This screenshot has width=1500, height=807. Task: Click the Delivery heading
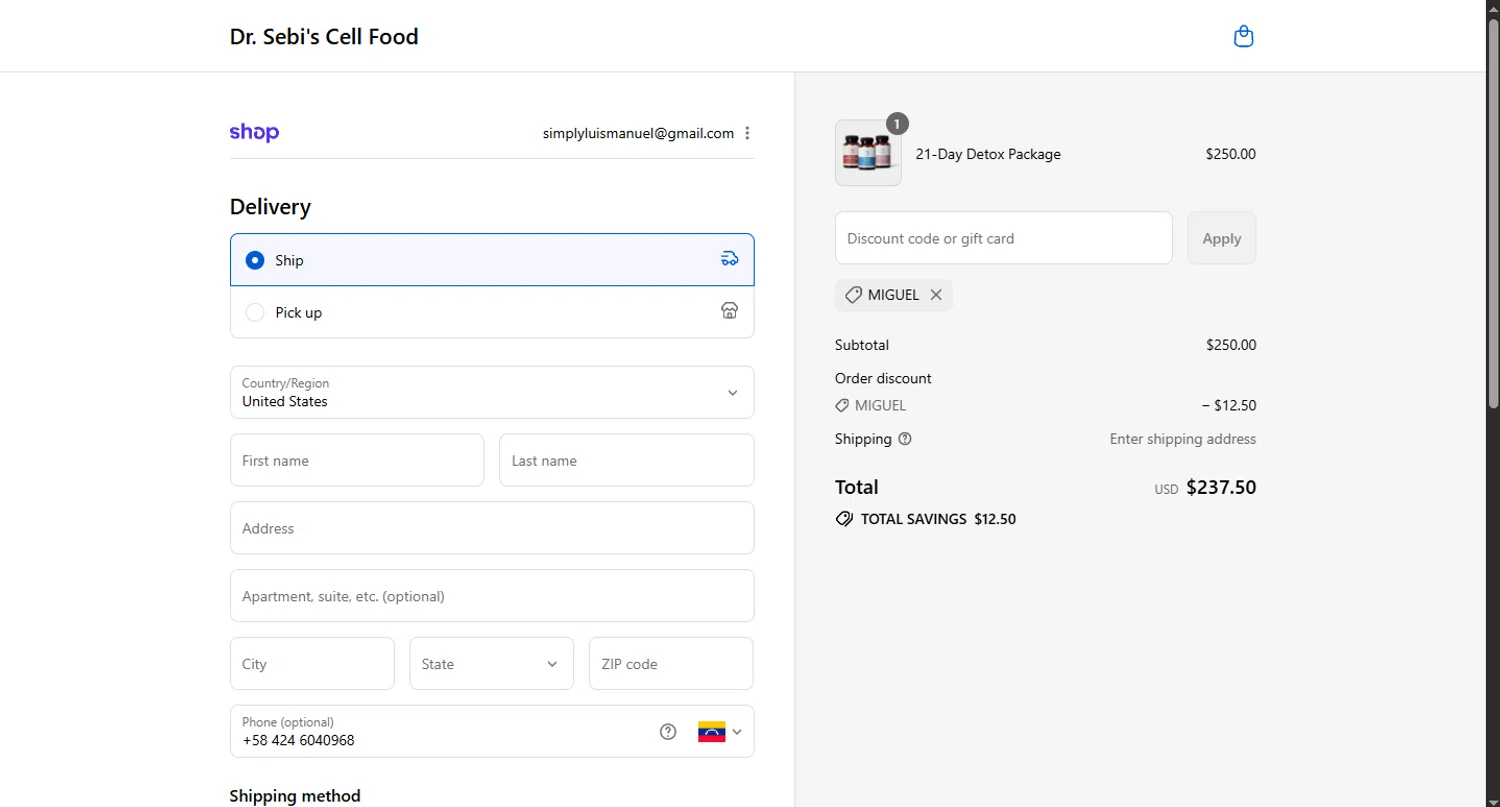tap(270, 207)
